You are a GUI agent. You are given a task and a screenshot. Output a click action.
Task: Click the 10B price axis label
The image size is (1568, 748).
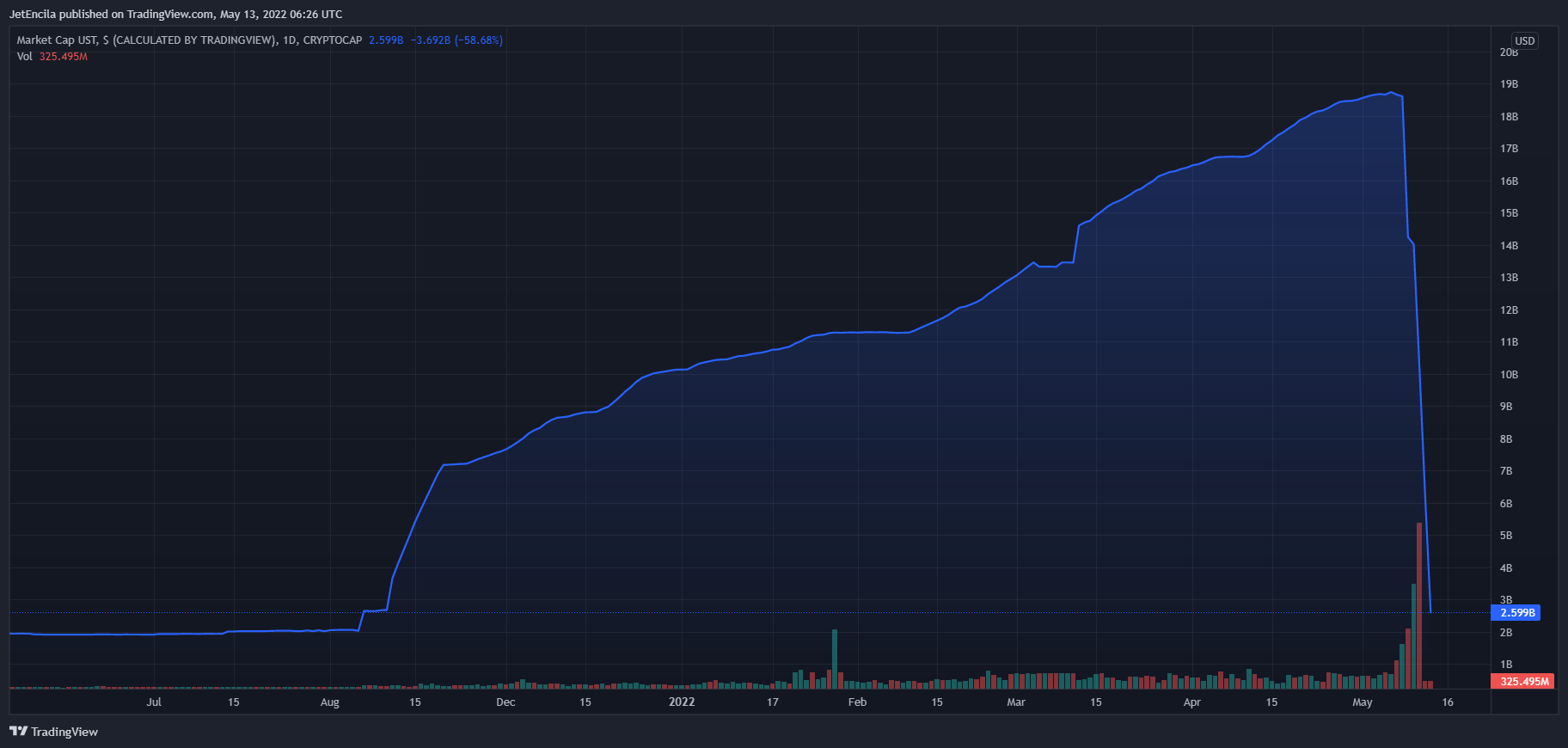click(1509, 374)
